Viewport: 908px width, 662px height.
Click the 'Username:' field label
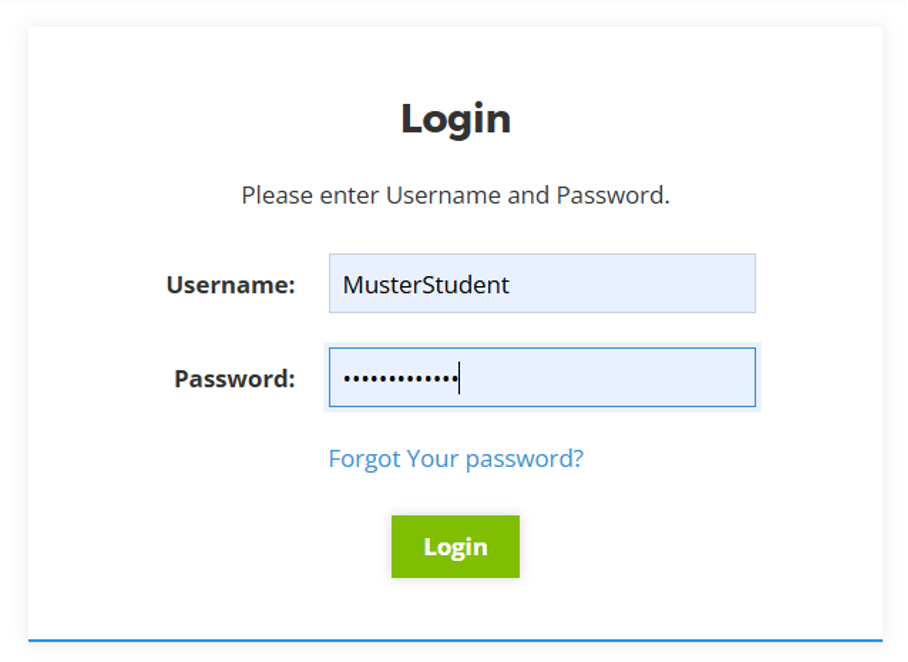231,285
